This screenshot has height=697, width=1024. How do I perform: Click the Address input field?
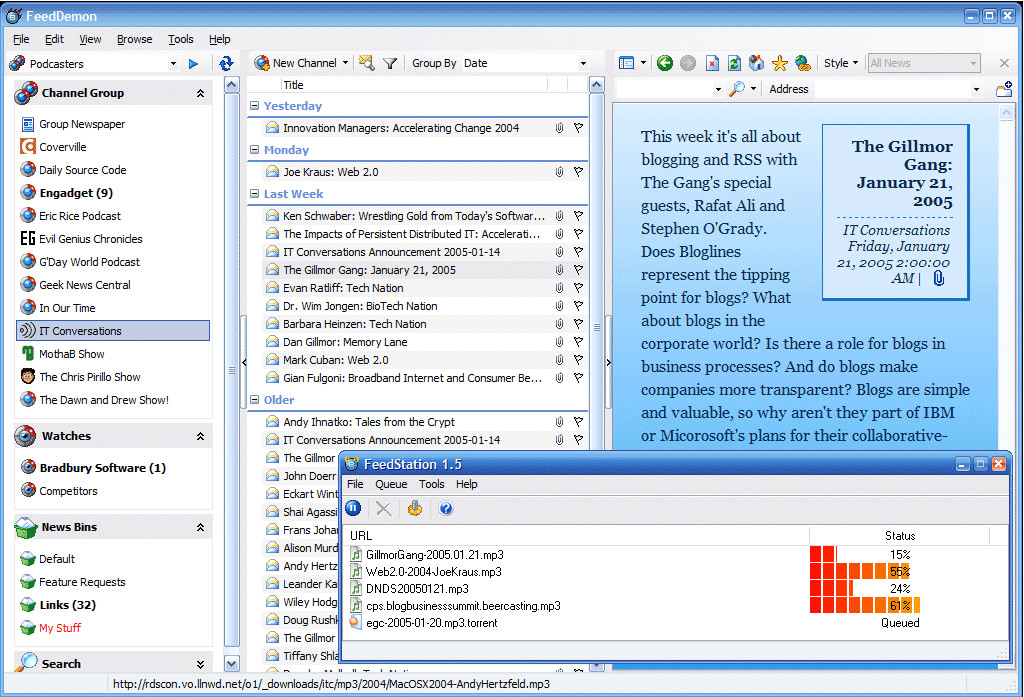pyautogui.click(x=892, y=89)
